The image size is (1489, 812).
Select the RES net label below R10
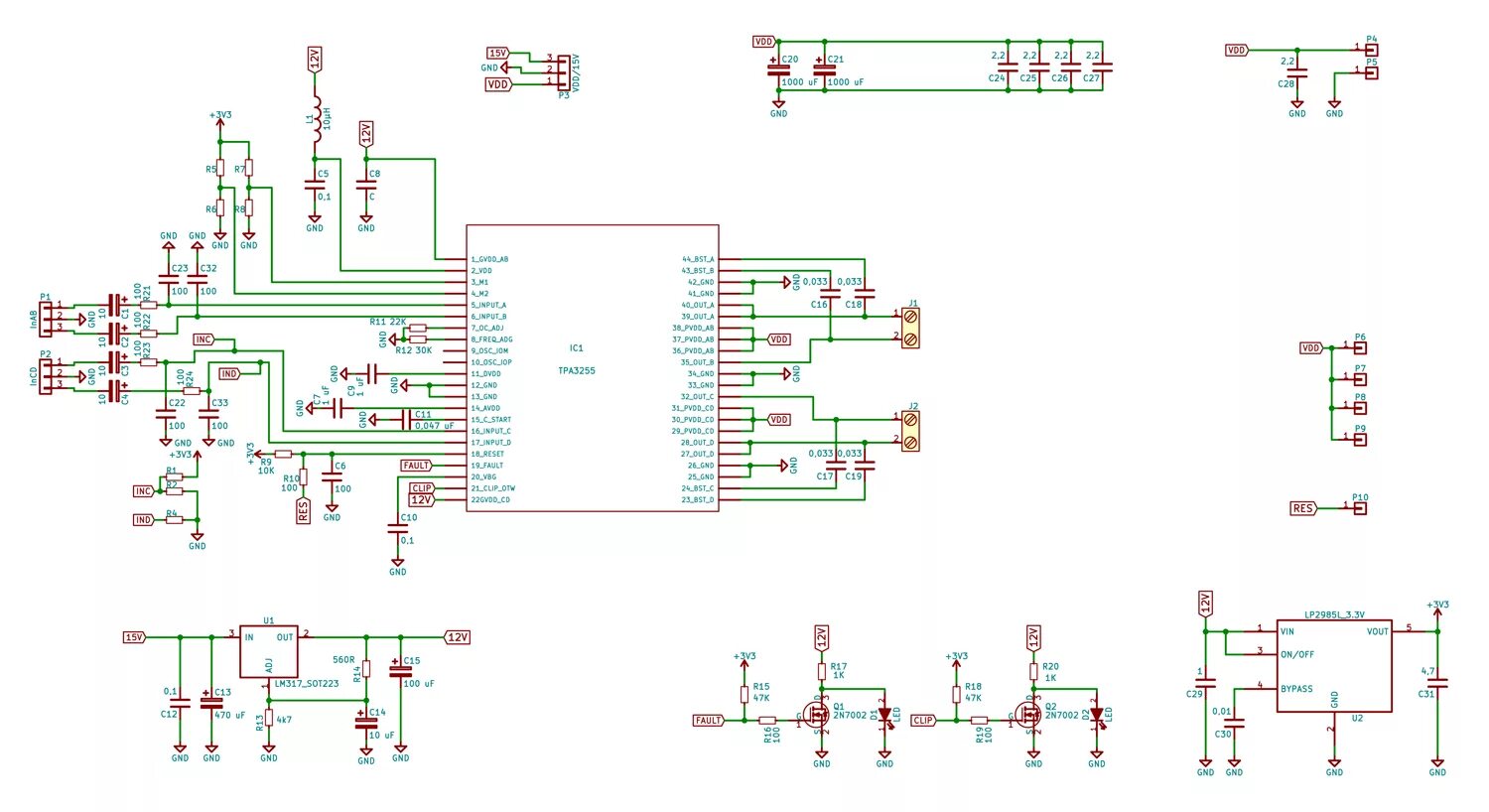coord(304,511)
